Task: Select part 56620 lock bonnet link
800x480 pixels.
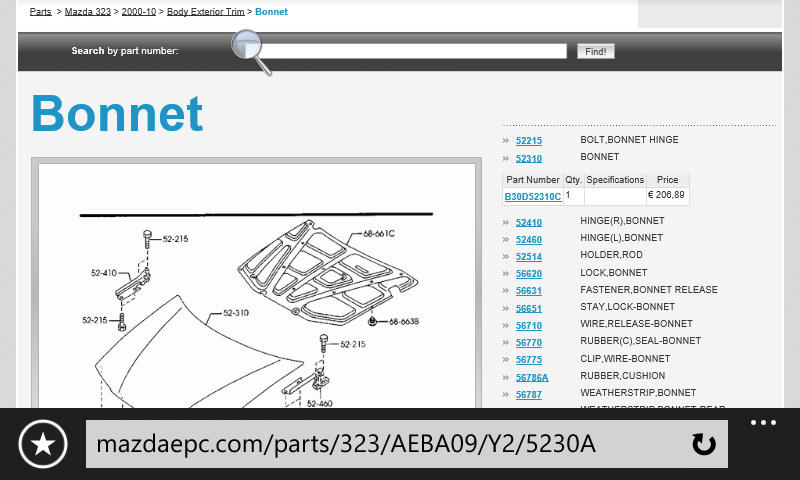Action: 528,273
